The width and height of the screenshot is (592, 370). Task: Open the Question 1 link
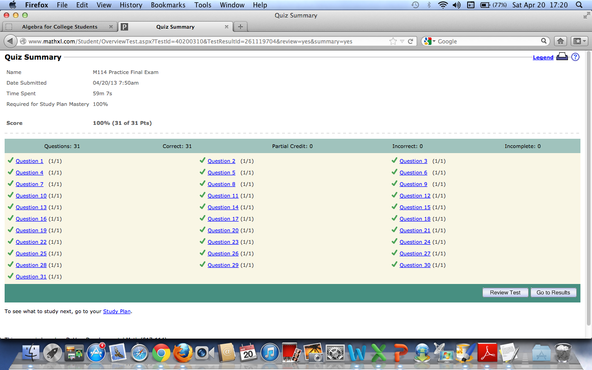[x=29, y=161]
